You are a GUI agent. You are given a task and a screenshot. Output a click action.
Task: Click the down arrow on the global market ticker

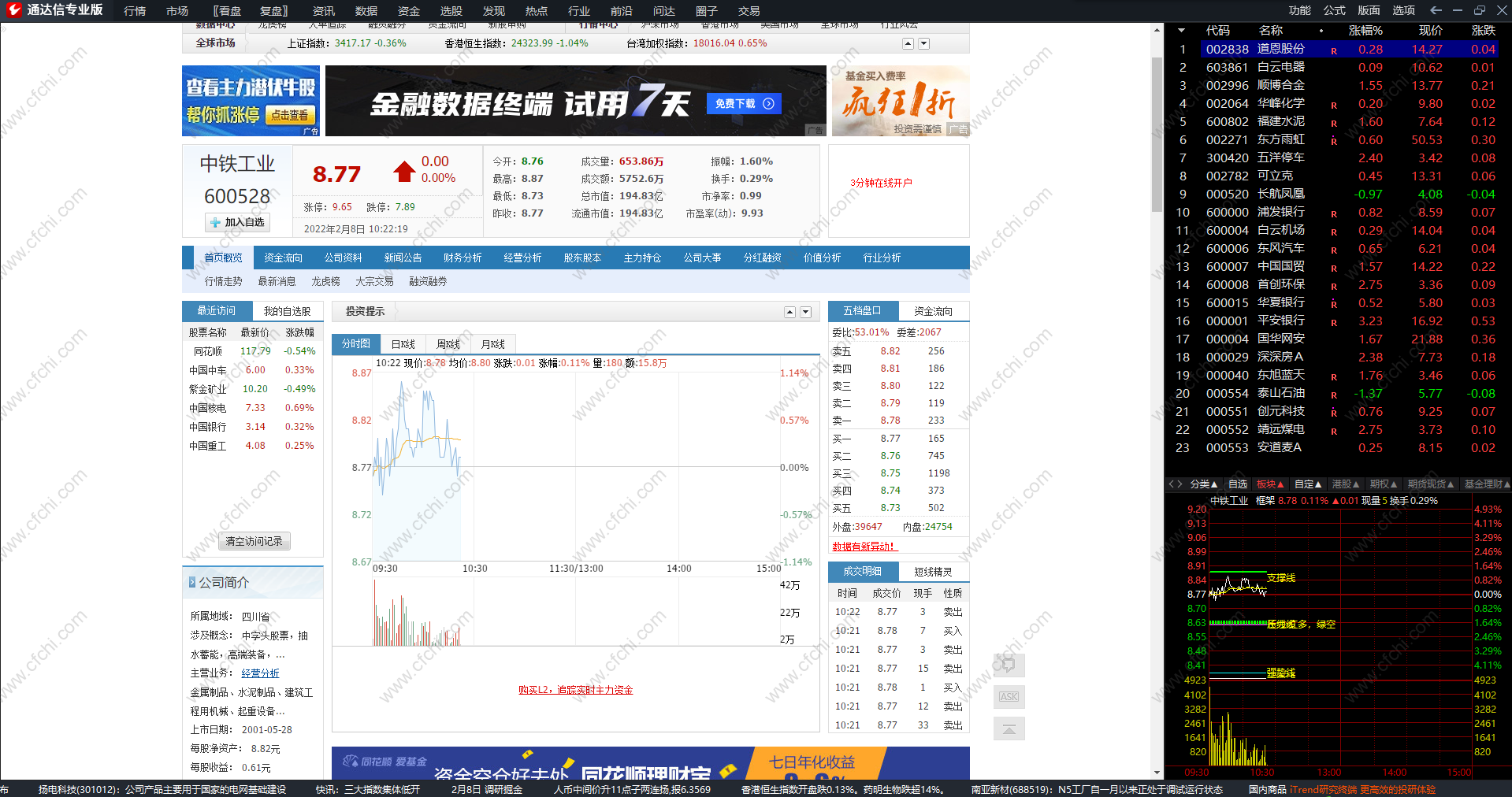[x=924, y=44]
